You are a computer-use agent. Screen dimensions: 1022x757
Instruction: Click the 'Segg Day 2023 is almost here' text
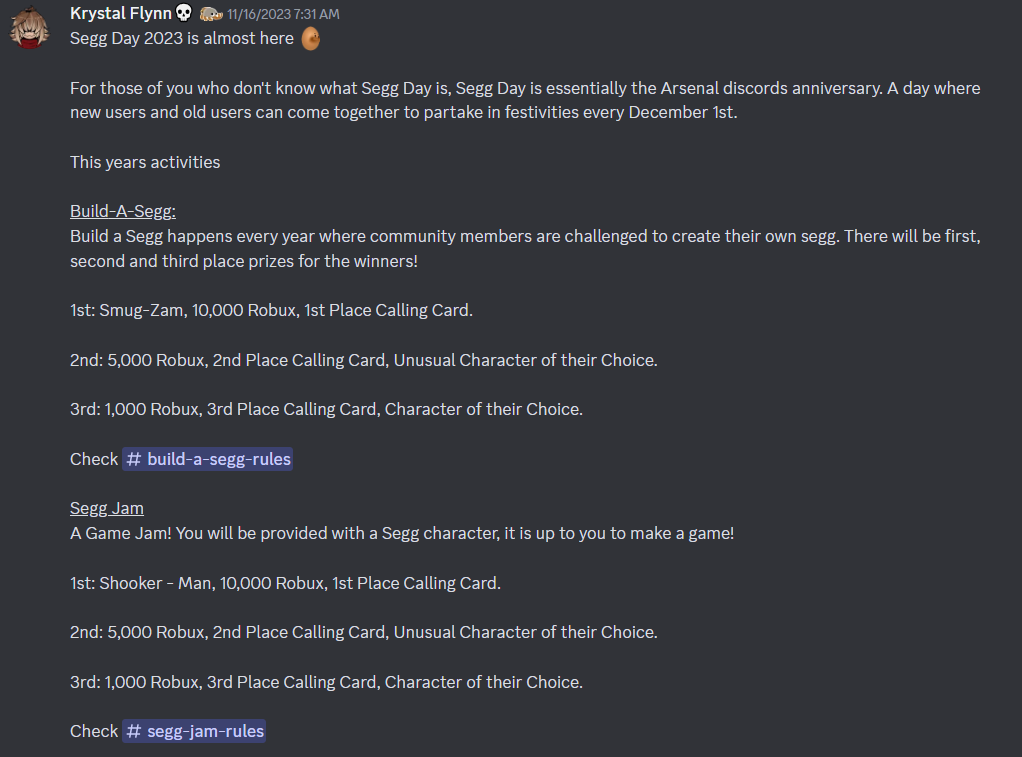182,38
